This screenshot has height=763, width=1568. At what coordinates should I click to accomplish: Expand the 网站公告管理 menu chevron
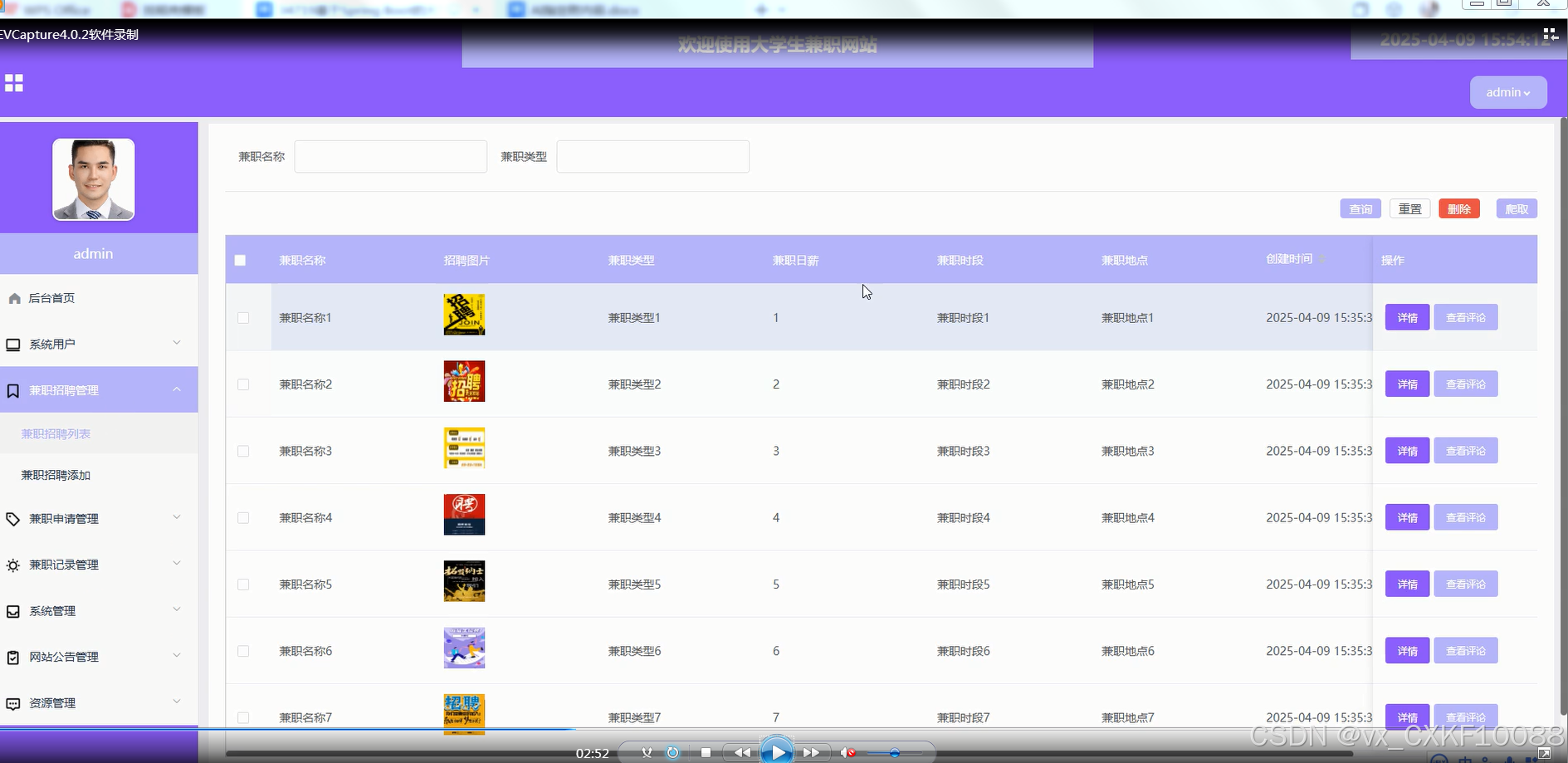pos(177,656)
